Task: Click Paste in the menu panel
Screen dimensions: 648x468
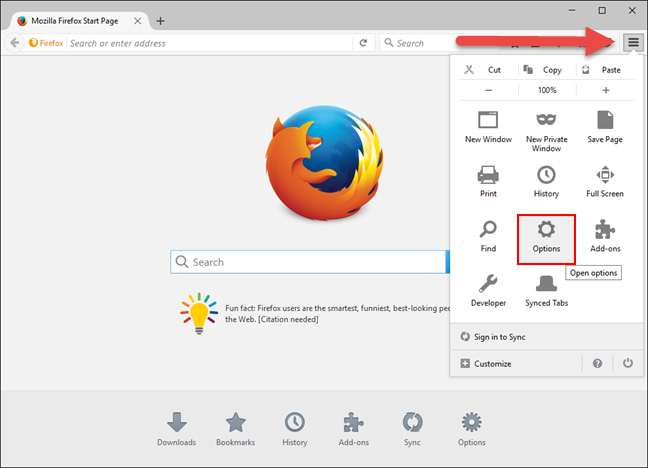Action: [x=606, y=70]
